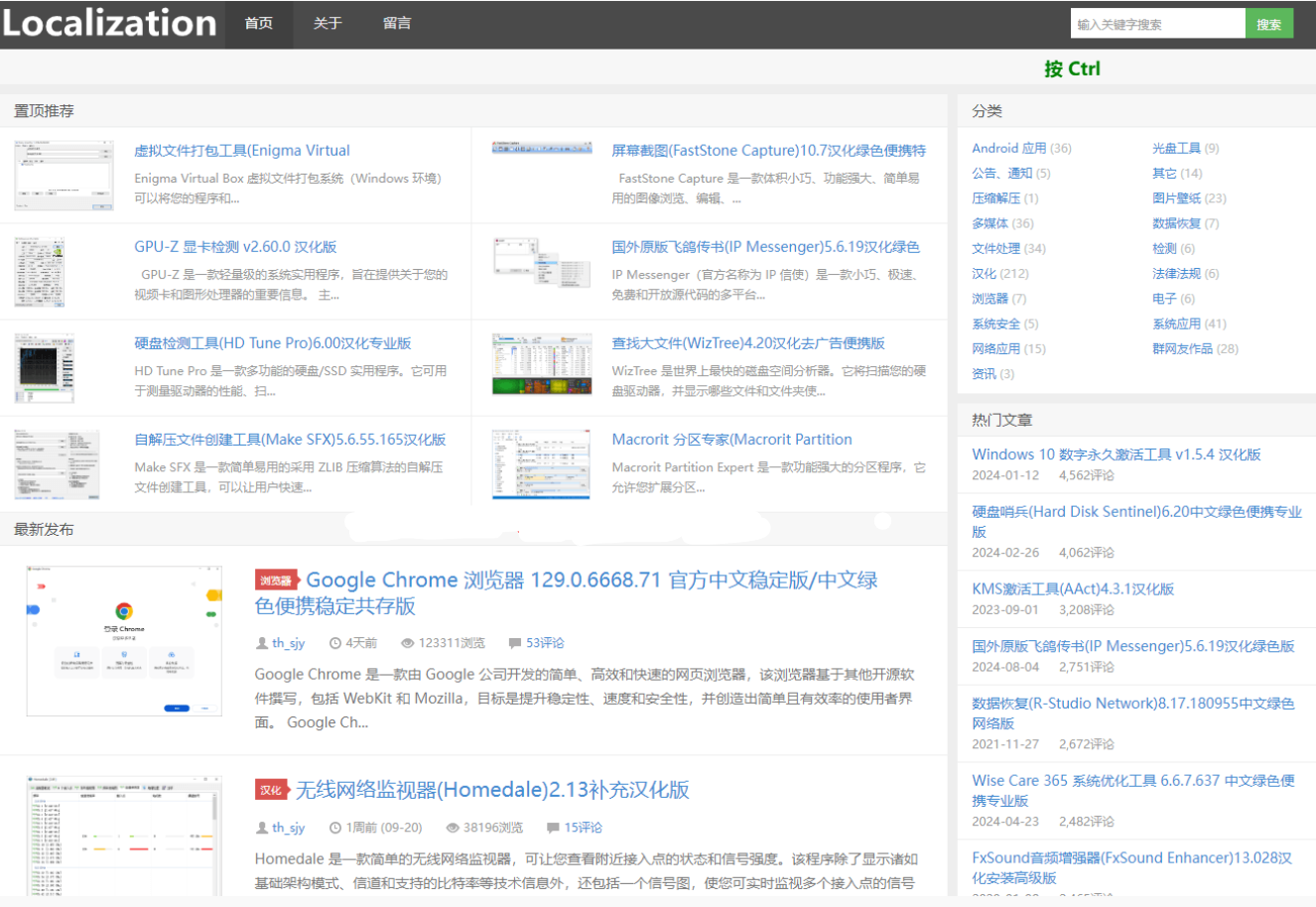This screenshot has width=1316, height=907.
Task: Open the 关于 navigation menu item
Action: (328, 24)
